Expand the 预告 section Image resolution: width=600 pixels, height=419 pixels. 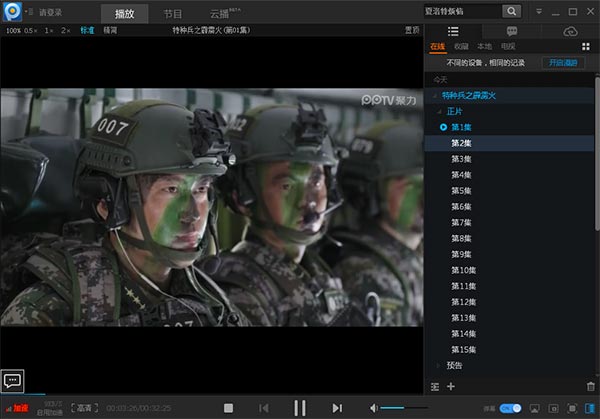pyautogui.click(x=439, y=365)
